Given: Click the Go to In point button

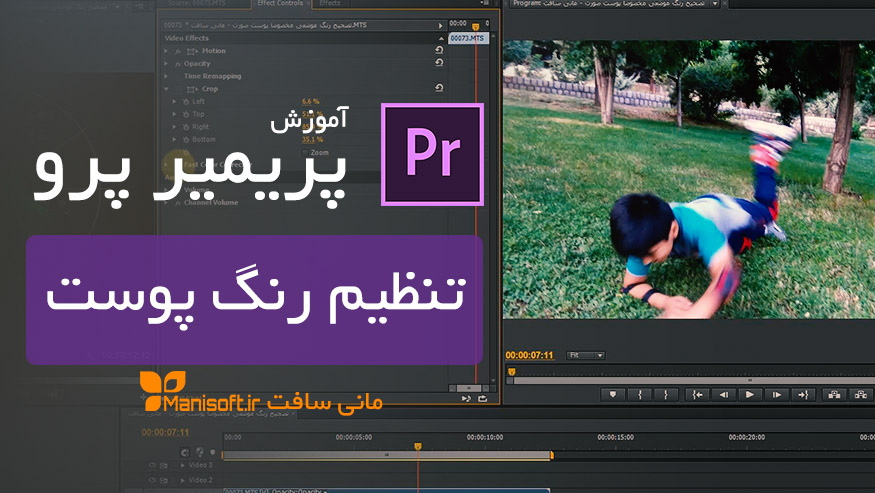Looking at the screenshot, I should 698,395.
